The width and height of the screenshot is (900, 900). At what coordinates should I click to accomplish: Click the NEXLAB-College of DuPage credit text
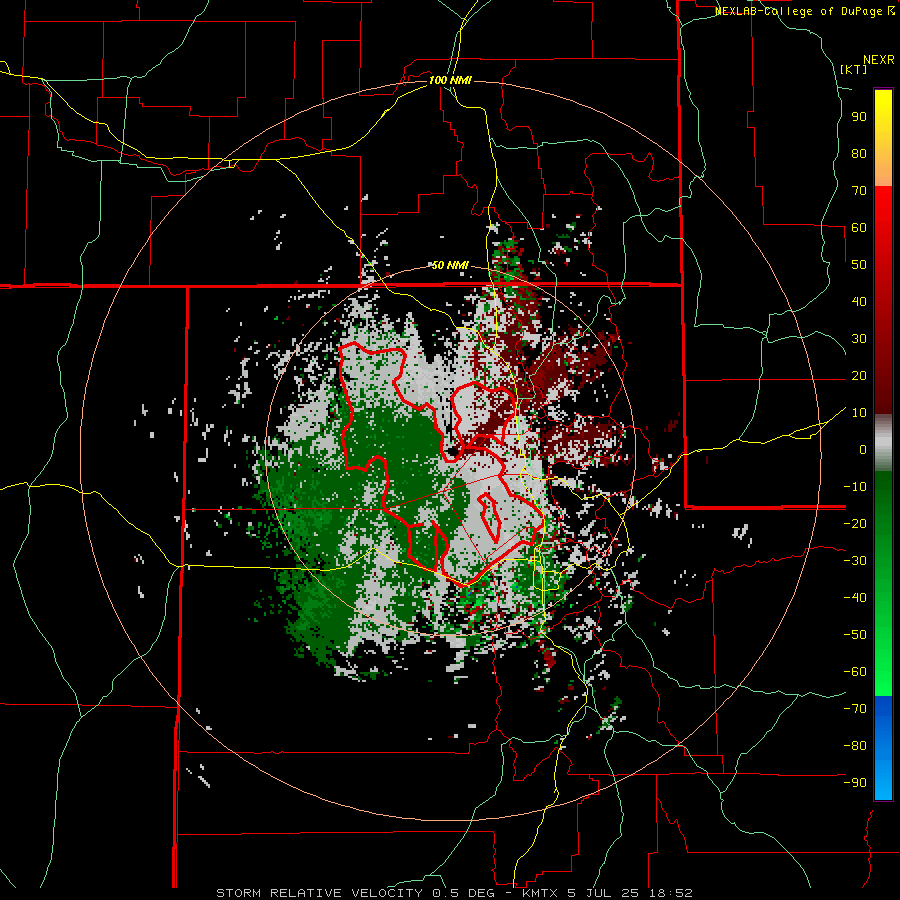[801, 11]
